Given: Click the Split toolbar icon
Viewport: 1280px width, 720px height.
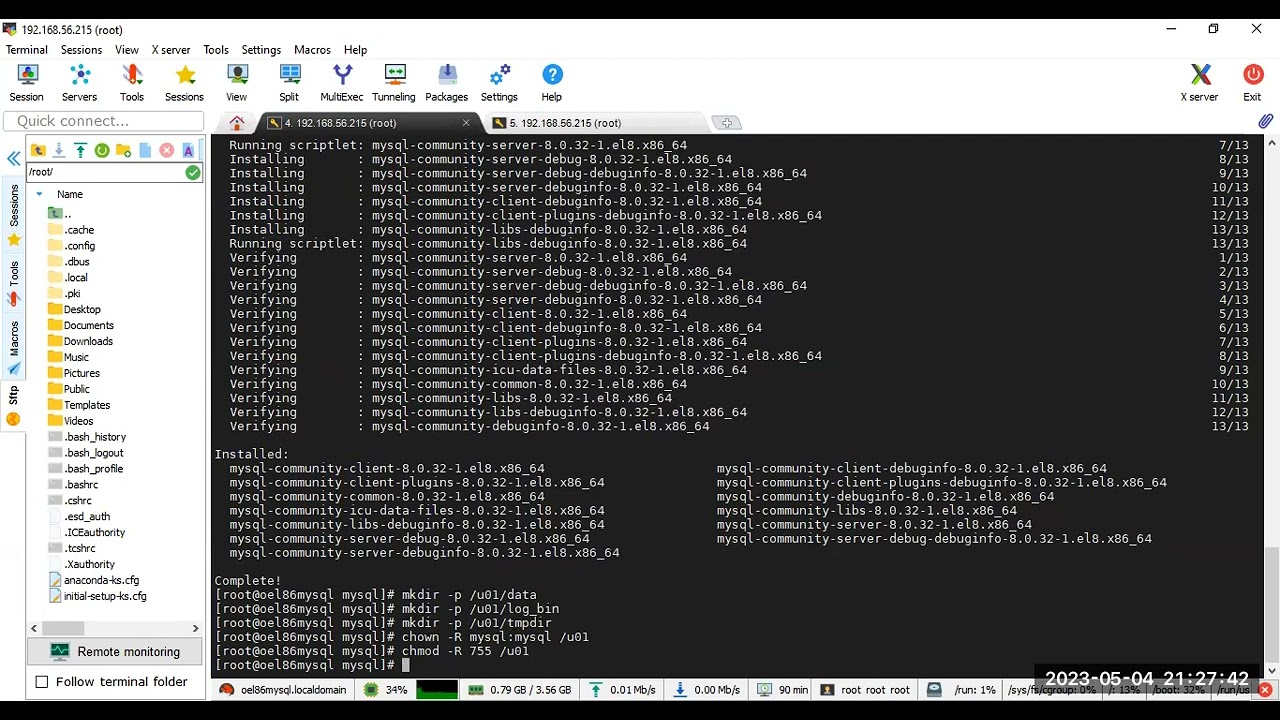Looking at the screenshot, I should tap(289, 83).
